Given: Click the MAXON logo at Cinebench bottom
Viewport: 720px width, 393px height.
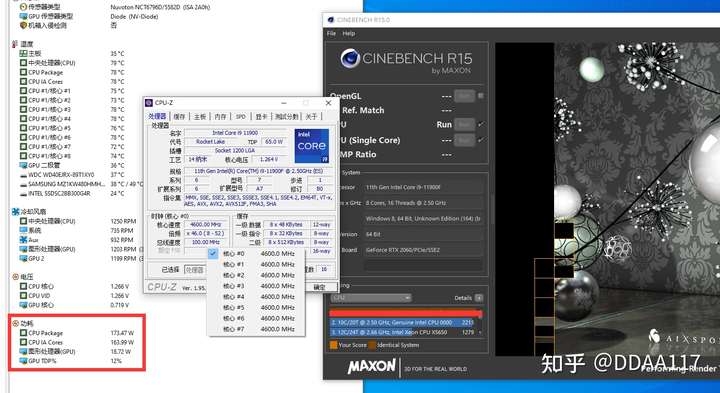Looking at the screenshot, I should [x=371, y=366].
